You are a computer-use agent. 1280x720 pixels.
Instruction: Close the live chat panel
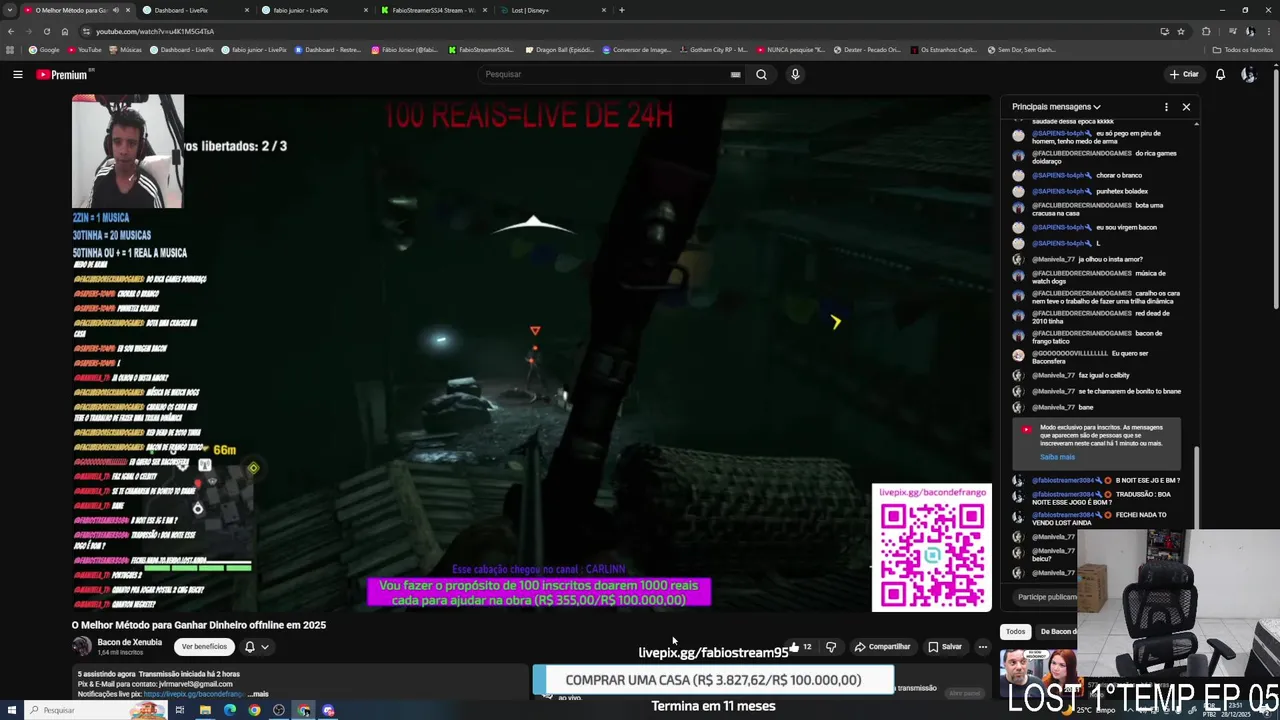(1186, 107)
